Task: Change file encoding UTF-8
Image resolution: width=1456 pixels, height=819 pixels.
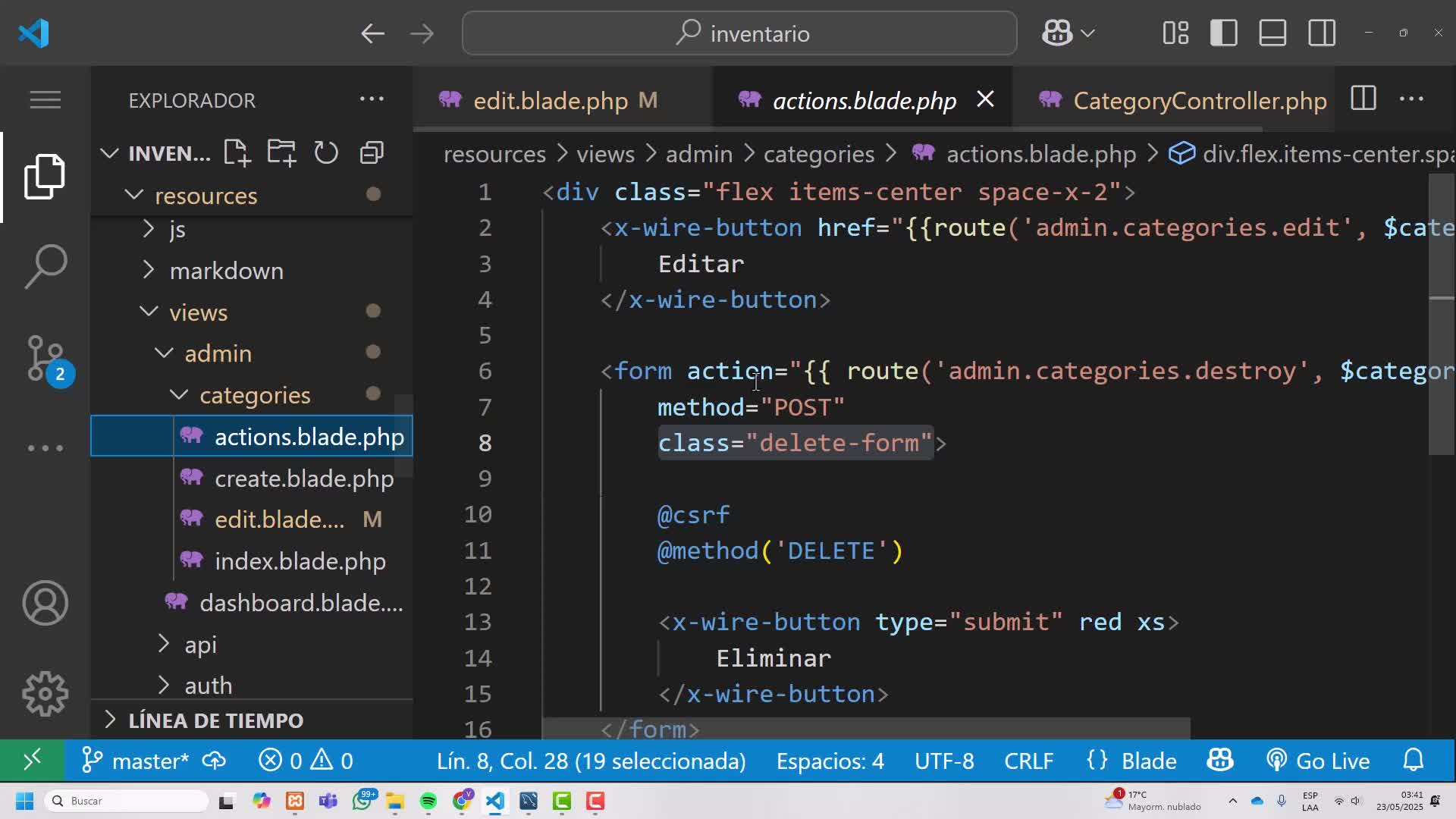Action: (944, 761)
